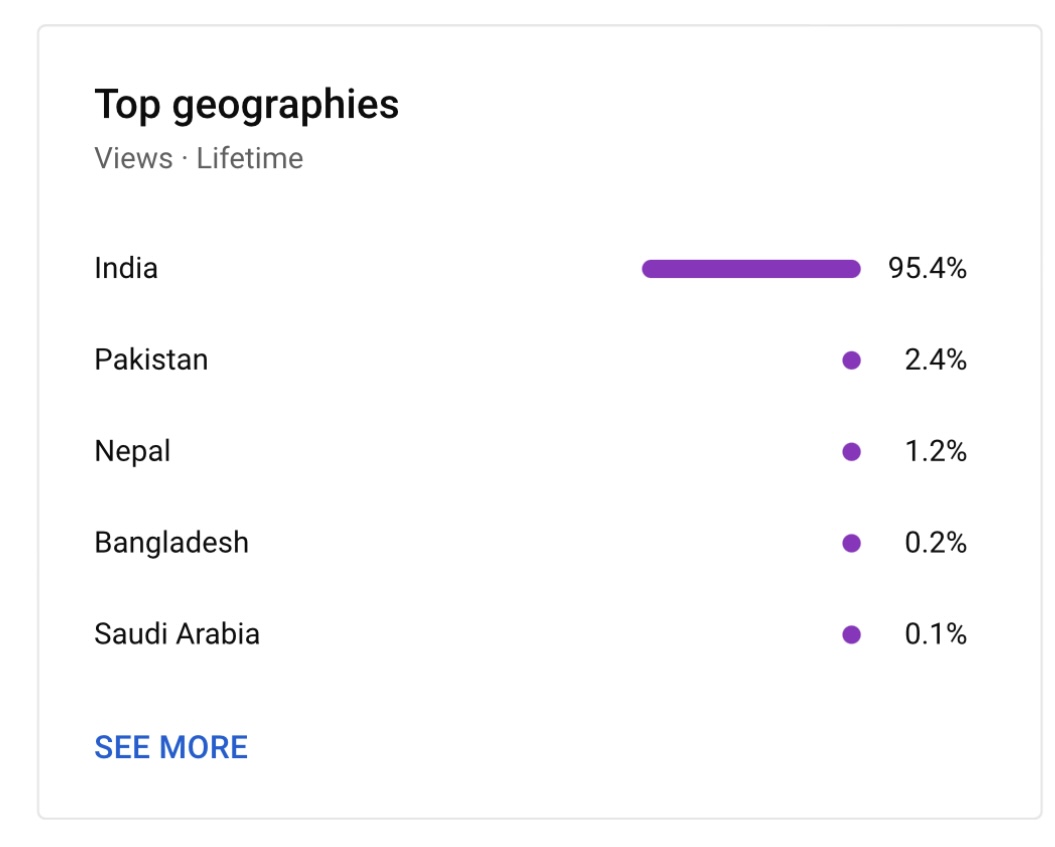Click the purple dot beside Nepal
1055x847 pixels.
pyautogui.click(x=851, y=451)
